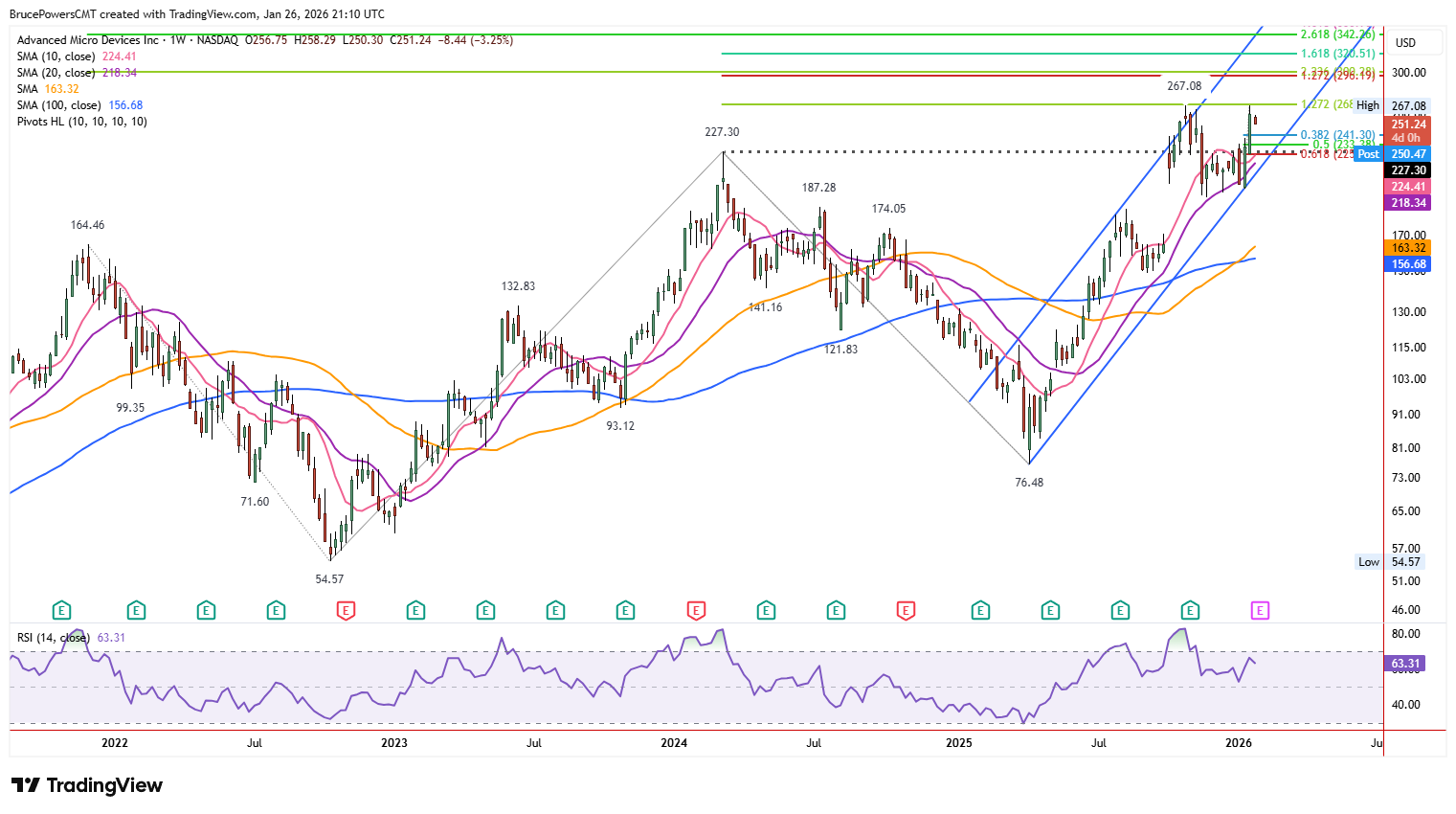Click the purple 218.34 SMA axis label
The image size is (1456, 814).
(1408, 203)
